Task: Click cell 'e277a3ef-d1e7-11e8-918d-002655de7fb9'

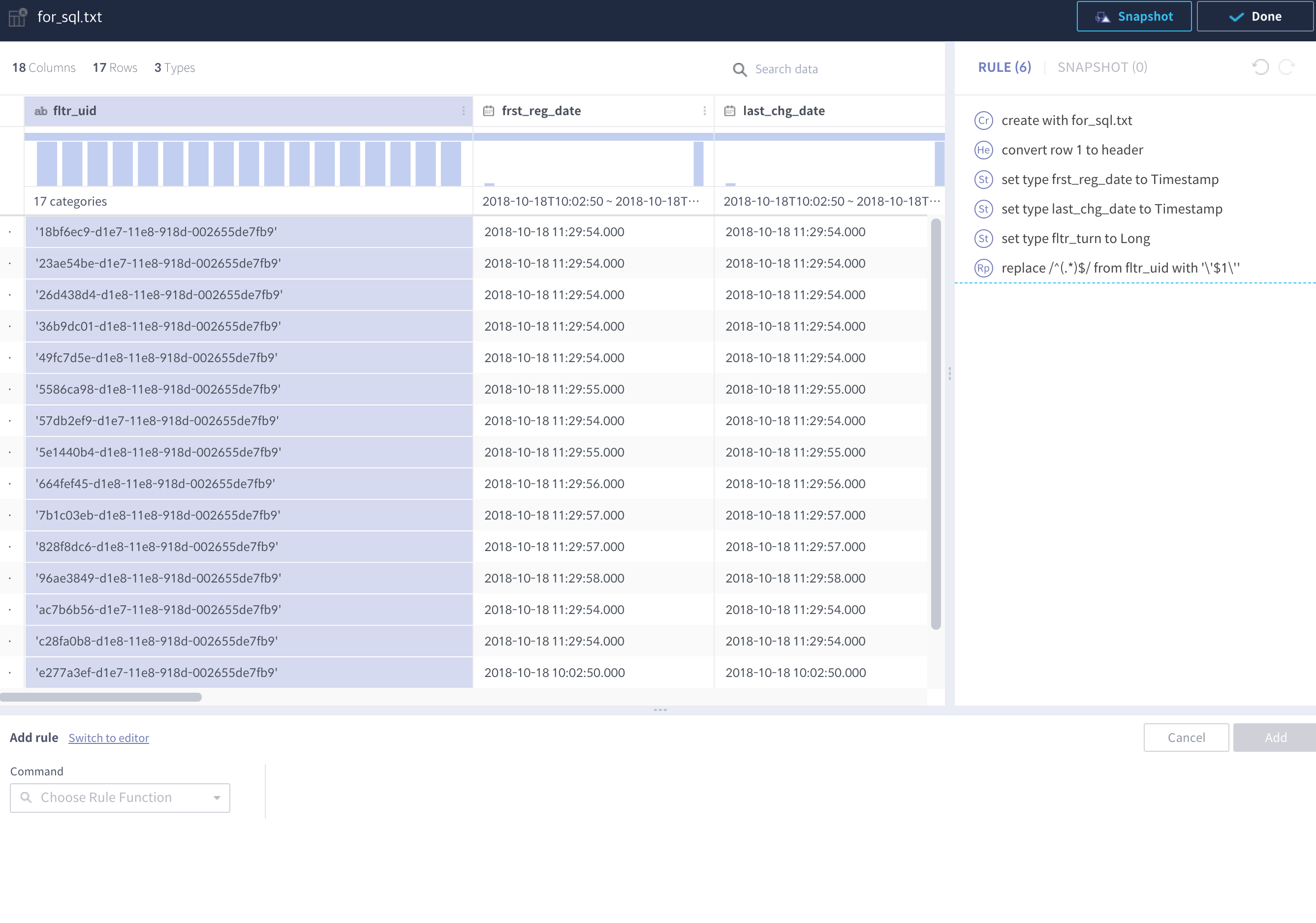Action: 248,673
